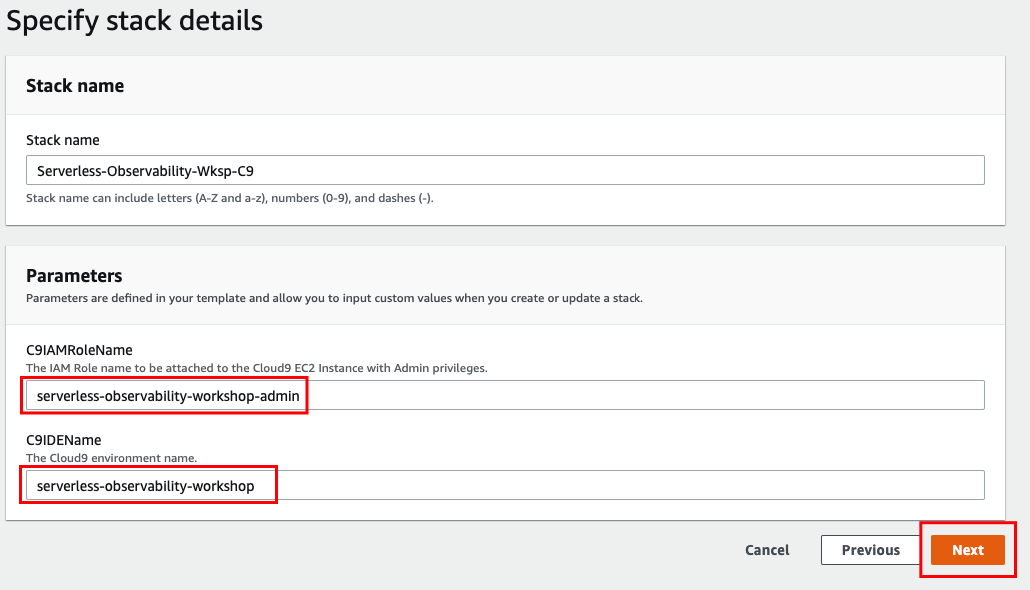This screenshot has height=590, width=1030.
Task: Click the bold Stack name section heading
Action: (75, 86)
